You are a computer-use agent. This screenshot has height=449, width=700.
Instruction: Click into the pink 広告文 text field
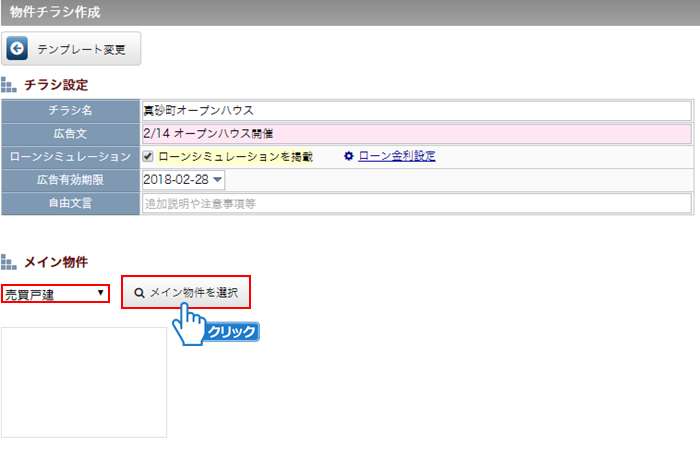point(416,133)
